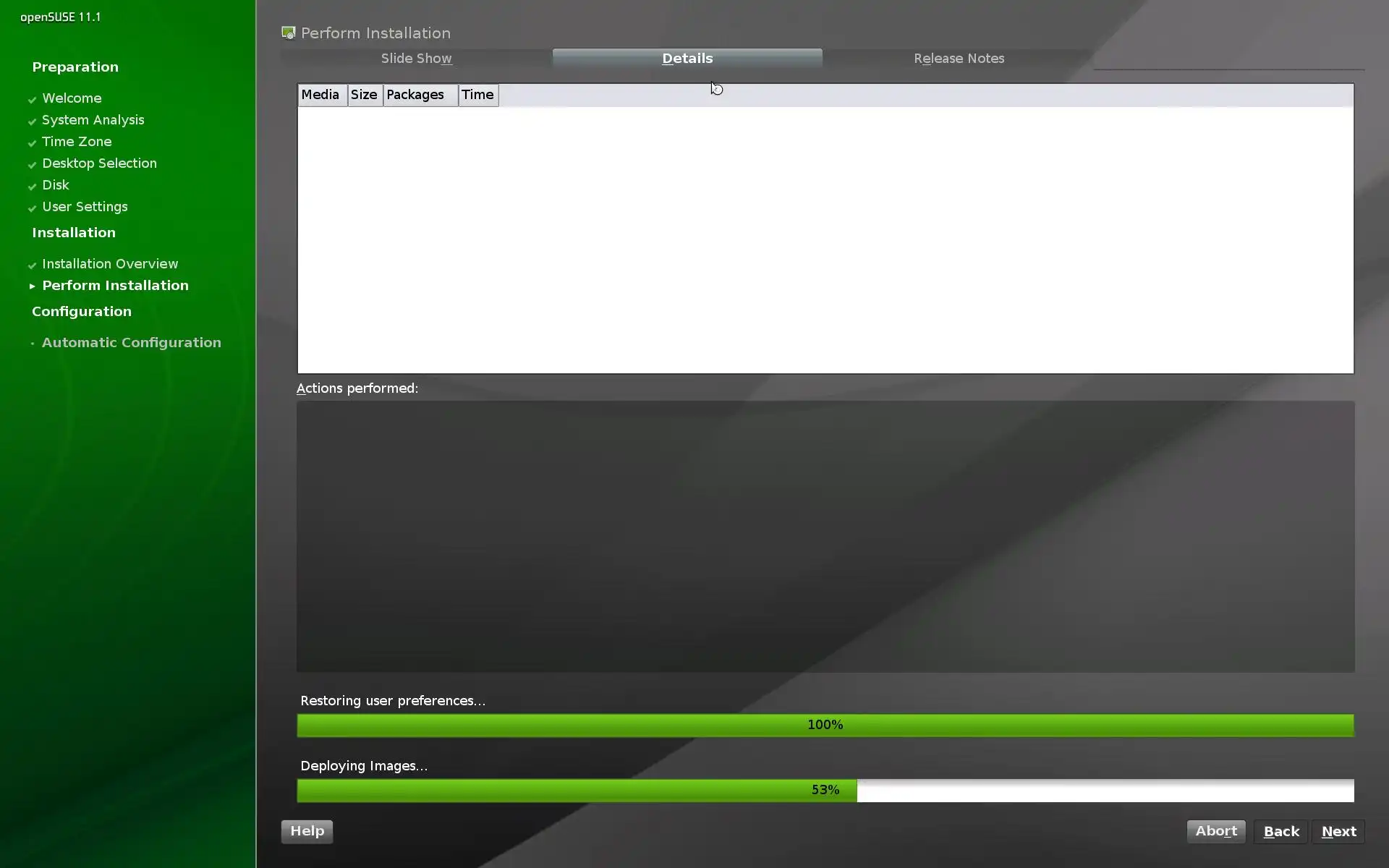This screenshot has width=1389, height=868.
Task: Click arrow marker beside Perform Installation step
Action: pos(32,286)
